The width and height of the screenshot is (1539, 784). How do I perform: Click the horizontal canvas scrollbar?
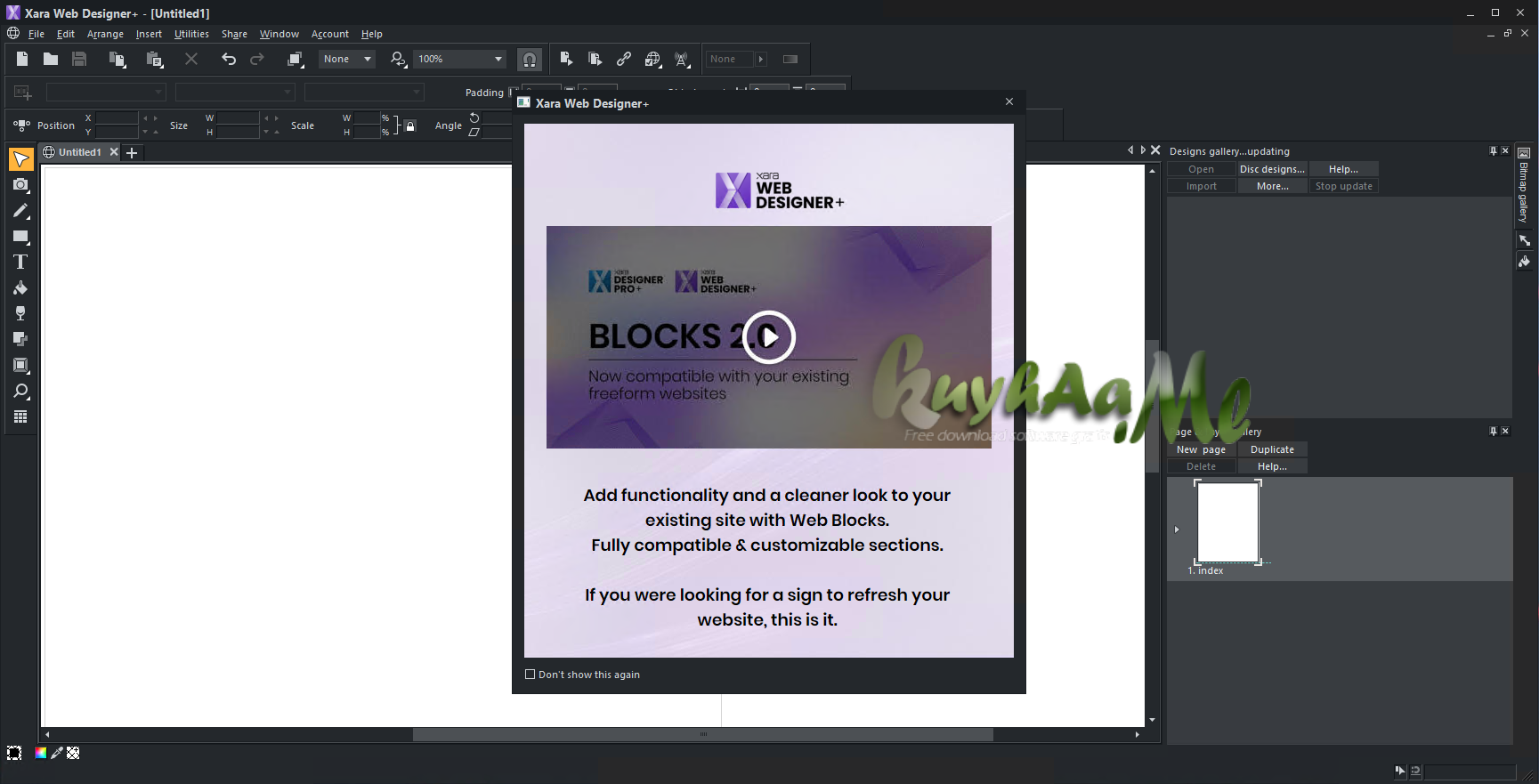[702, 735]
